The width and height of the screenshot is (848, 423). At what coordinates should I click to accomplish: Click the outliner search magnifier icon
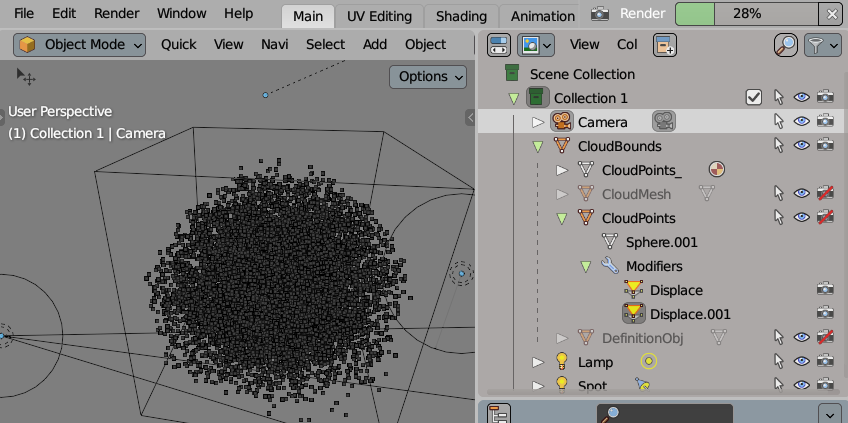click(786, 45)
